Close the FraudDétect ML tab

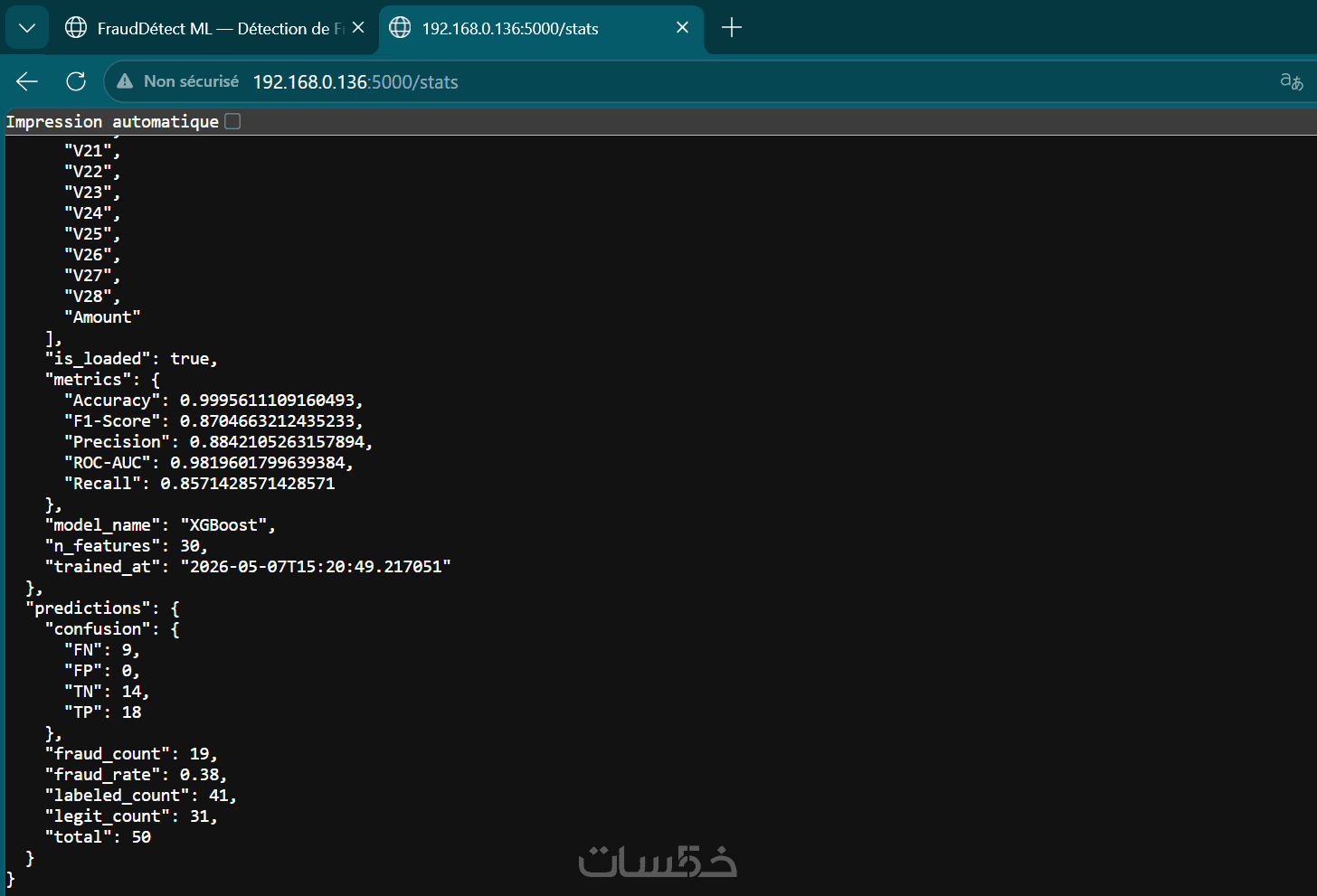pyautogui.click(x=358, y=28)
